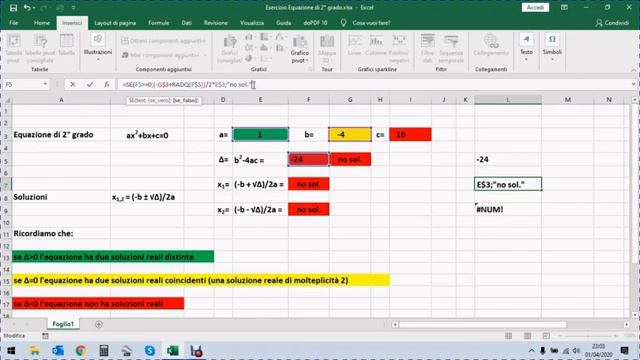Image resolution: width=640 pixels, height=360 pixels.
Task: Click the Insert Function fx icon
Action: click(x=107, y=84)
